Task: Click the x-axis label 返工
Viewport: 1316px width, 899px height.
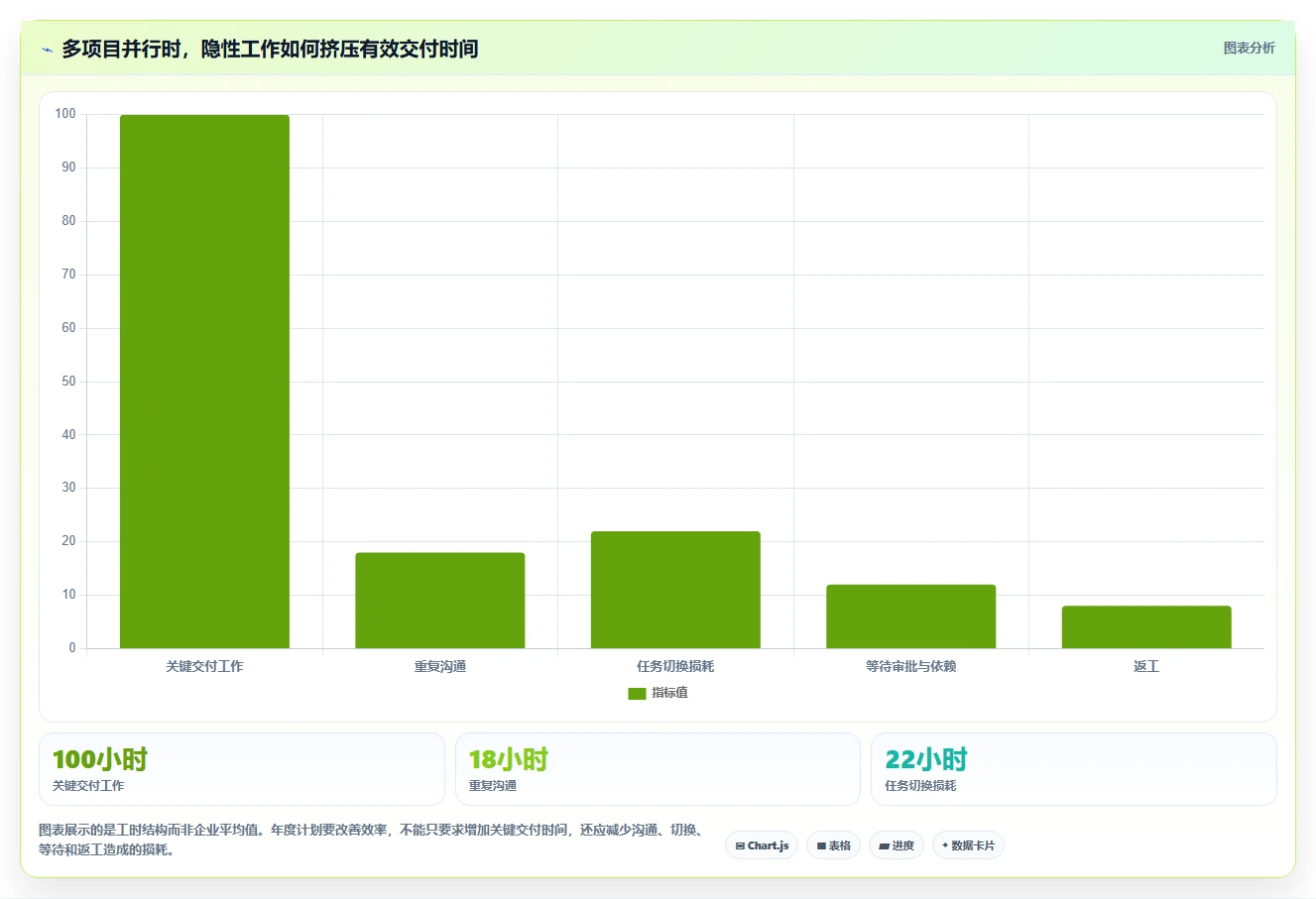Action: (1146, 666)
